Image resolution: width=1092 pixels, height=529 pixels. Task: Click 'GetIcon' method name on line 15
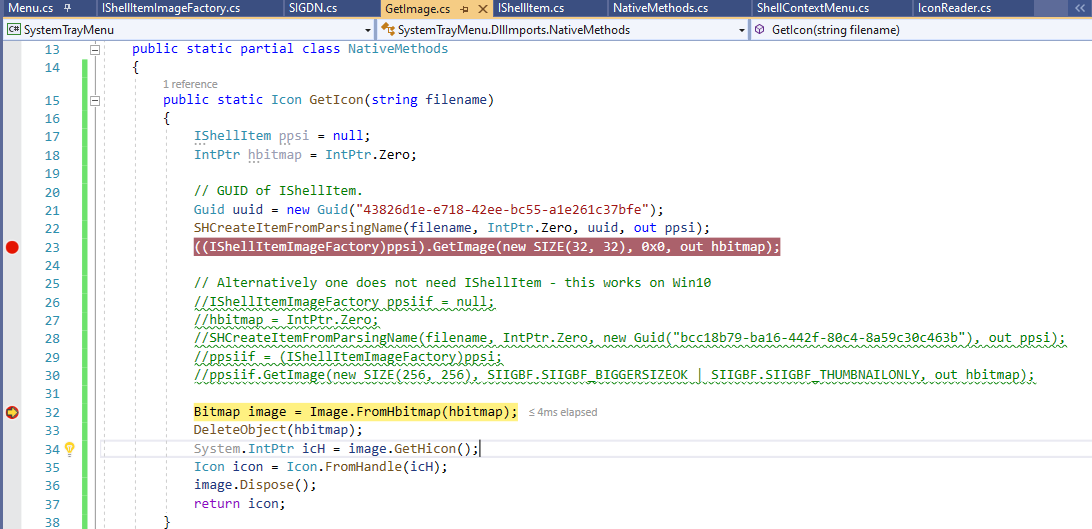click(x=336, y=100)
